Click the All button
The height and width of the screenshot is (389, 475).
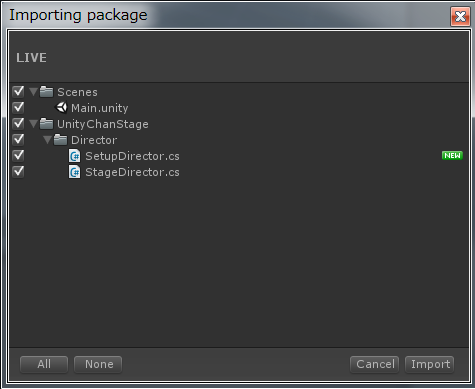tap(44, 364)
